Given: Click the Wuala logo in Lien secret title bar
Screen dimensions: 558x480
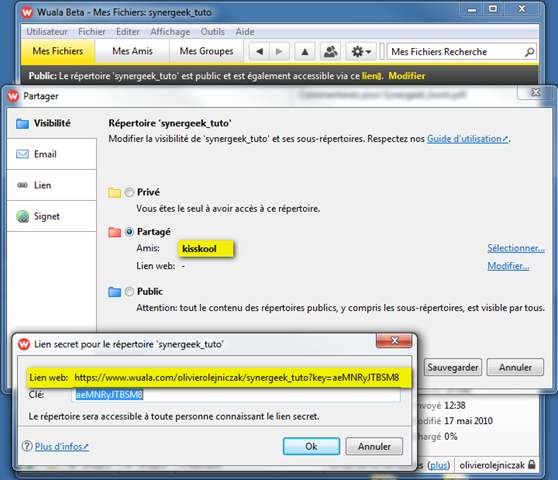Looking at the screenshot, I should coord(24,344).
